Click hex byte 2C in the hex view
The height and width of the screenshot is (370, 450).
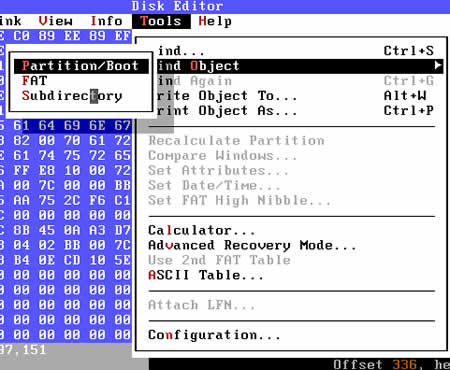click(72, 200)
